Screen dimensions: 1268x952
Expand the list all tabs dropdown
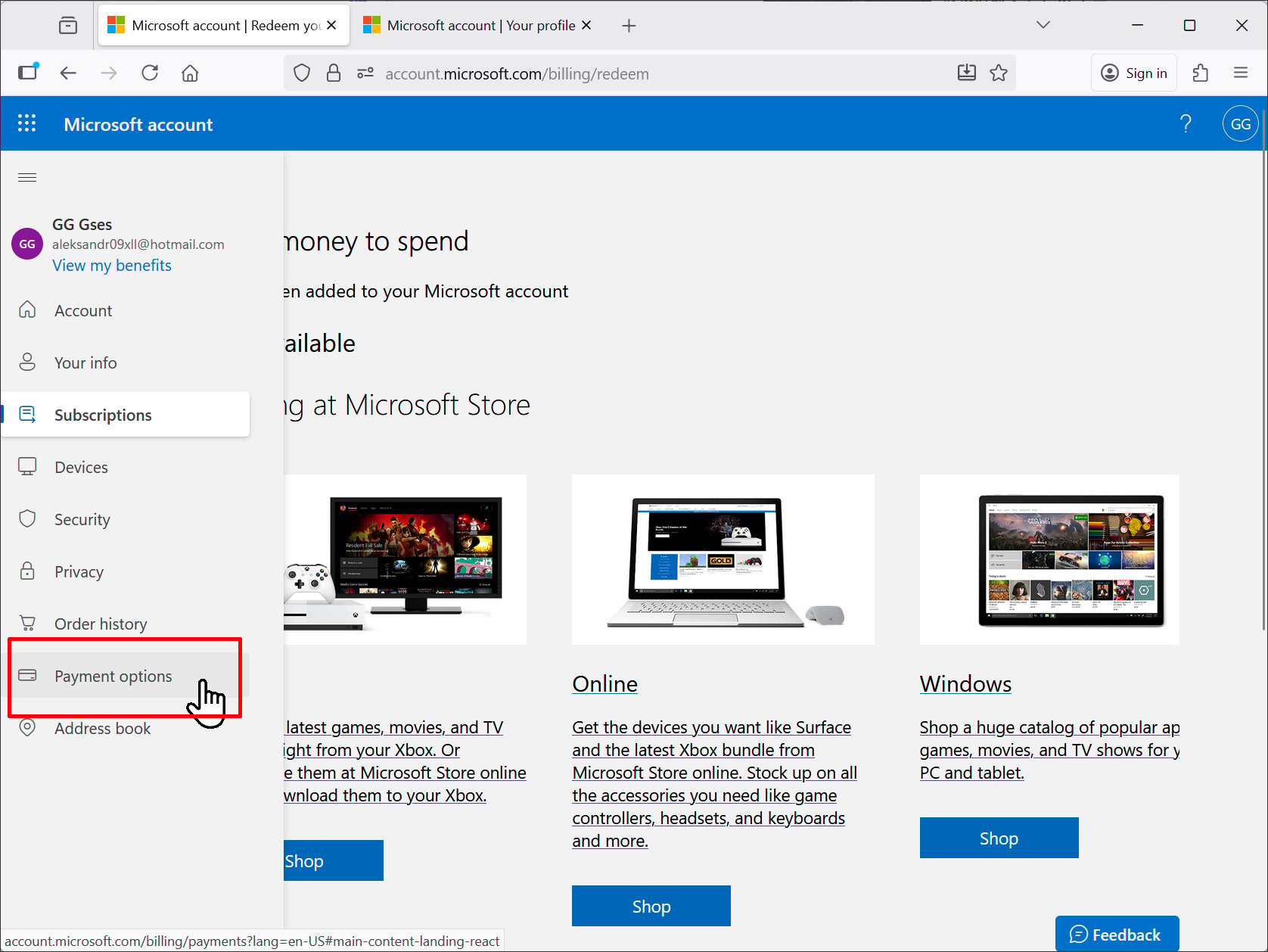(x=1043, y=25)
